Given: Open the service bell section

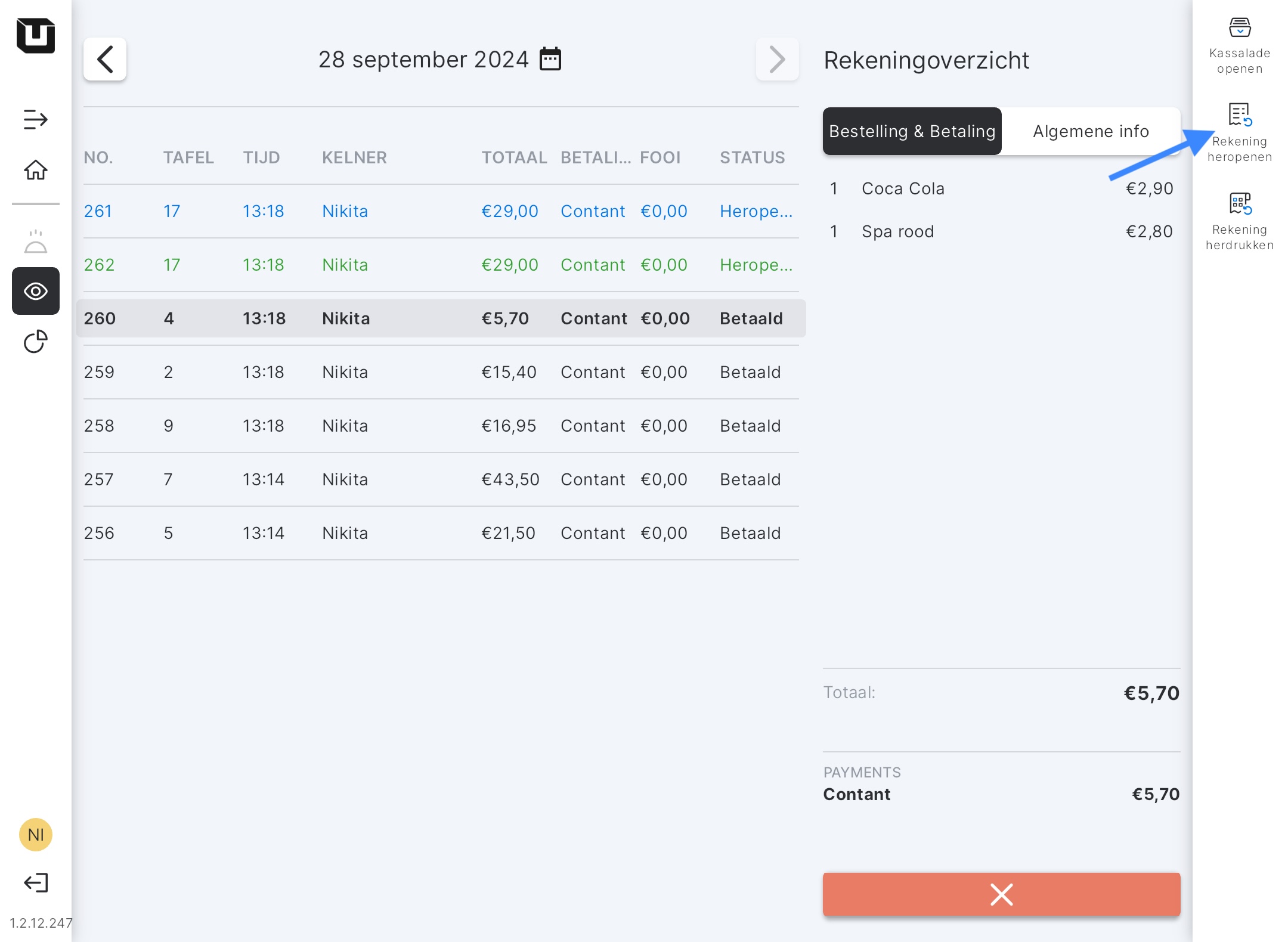Looking at the screenshot, I should point(36,241).
